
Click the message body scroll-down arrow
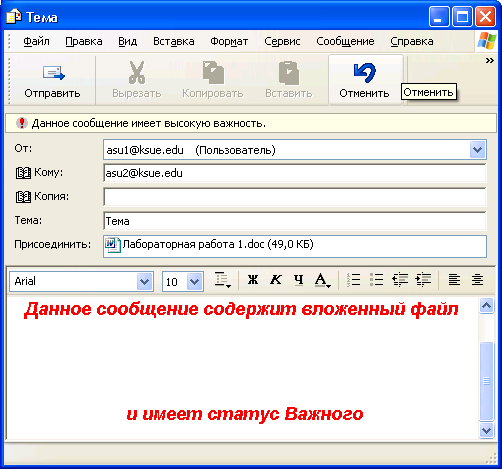(486, 430)
